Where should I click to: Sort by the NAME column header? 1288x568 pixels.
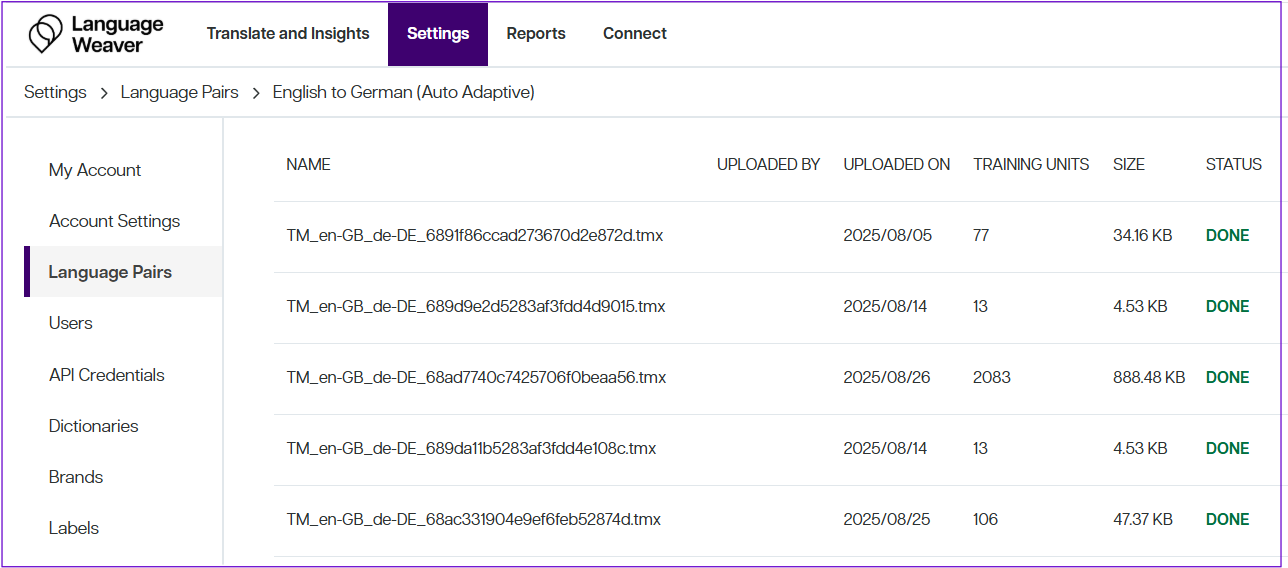(x=308, y=165)
